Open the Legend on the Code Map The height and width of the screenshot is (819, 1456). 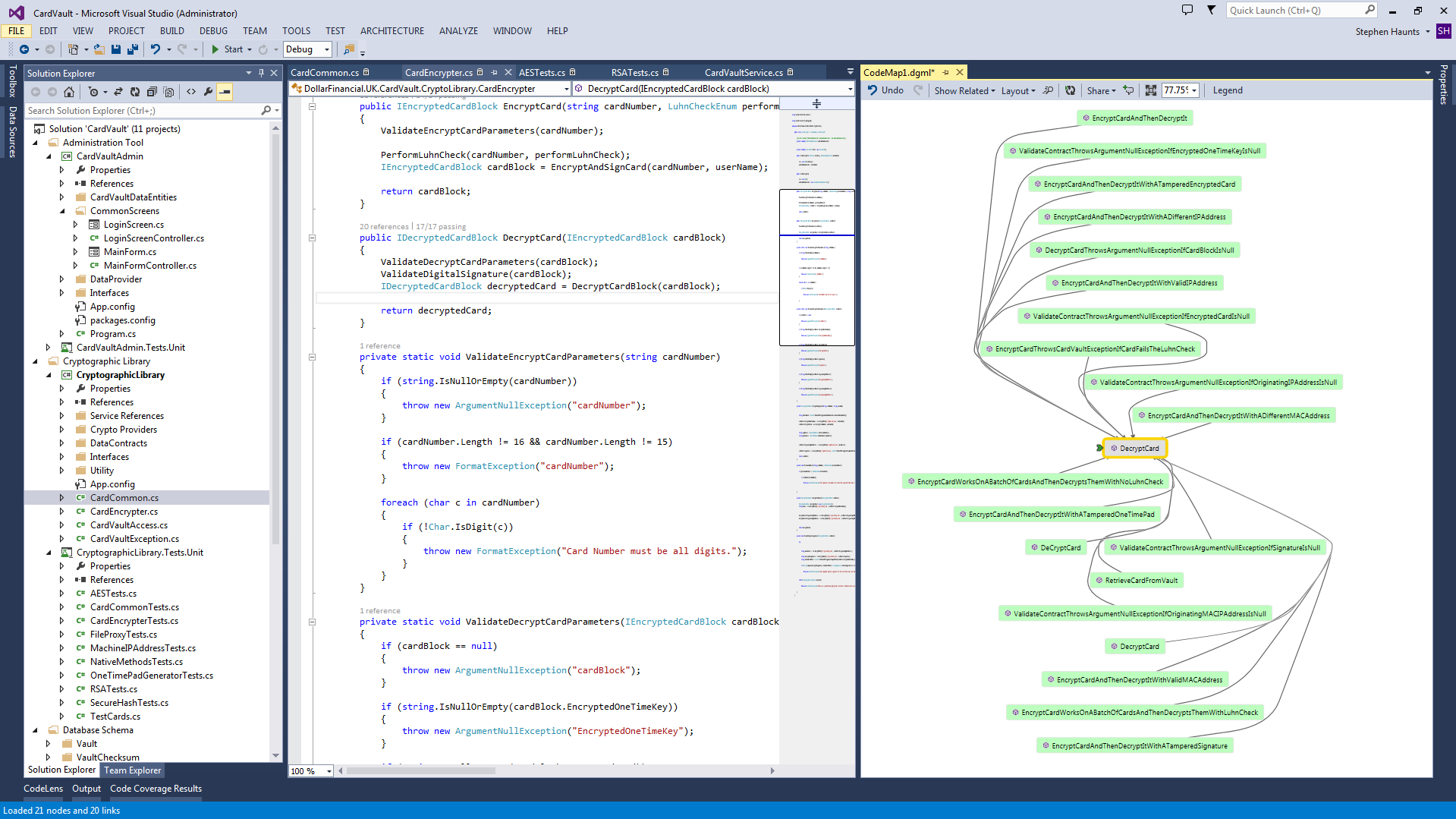(x=1228, y=90)
